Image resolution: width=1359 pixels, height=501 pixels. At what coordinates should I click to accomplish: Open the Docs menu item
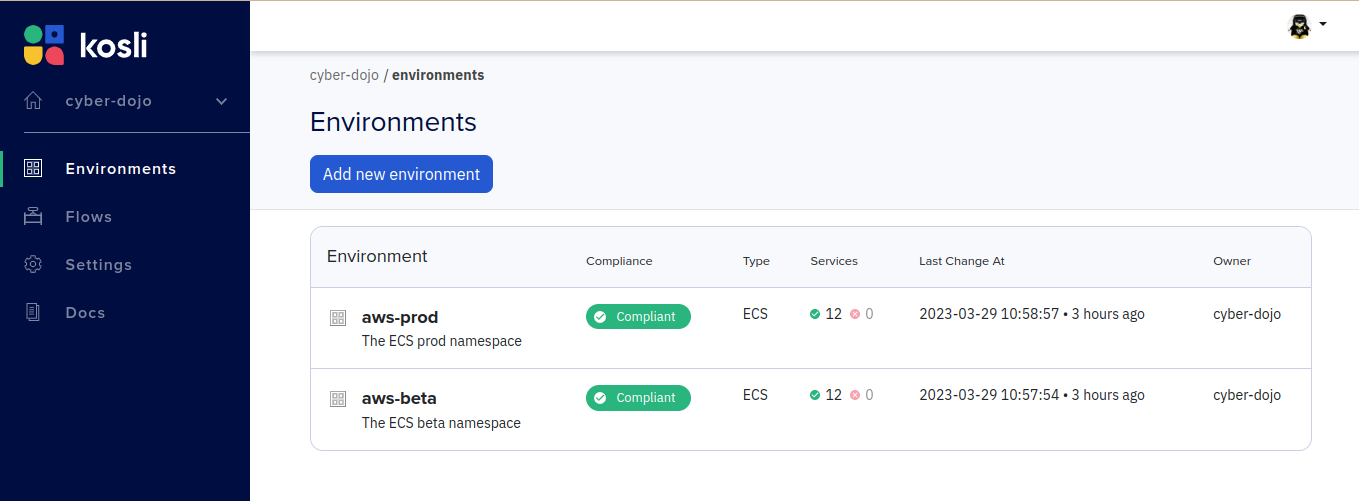click(x=85, y=313)
